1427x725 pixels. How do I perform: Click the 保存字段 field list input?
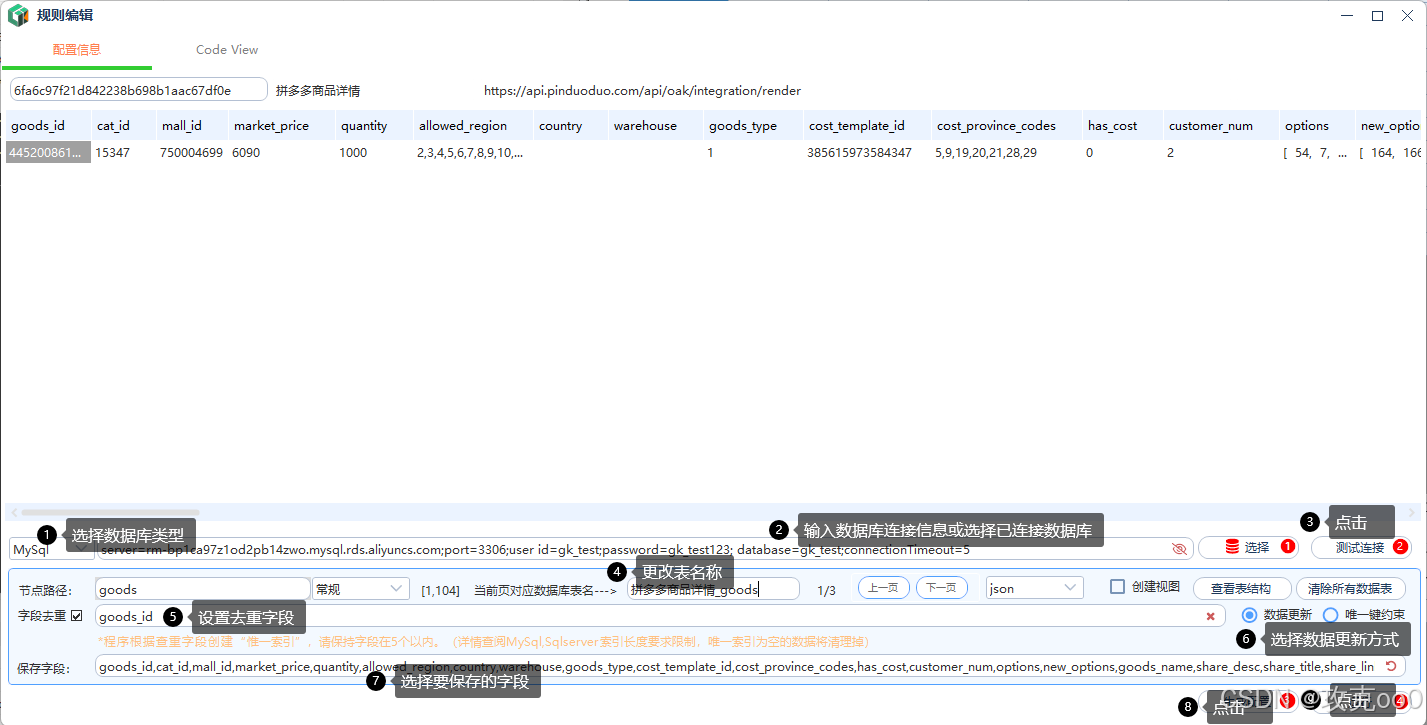(750, 666)
